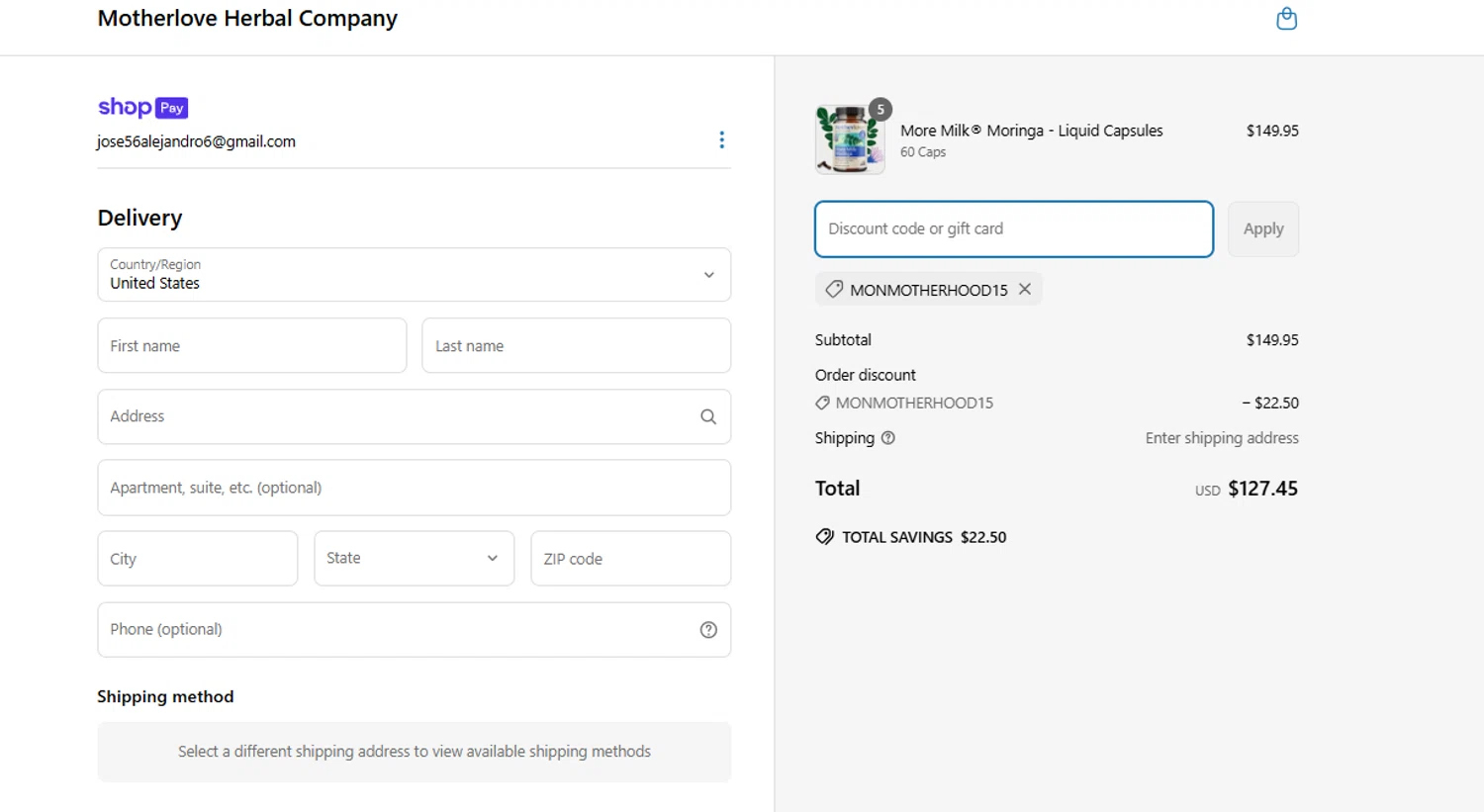The width and height of the screenshot is (1484, 812).
Task: Click the jose56alejandro6@gmail.com email text
Action: 196,141
